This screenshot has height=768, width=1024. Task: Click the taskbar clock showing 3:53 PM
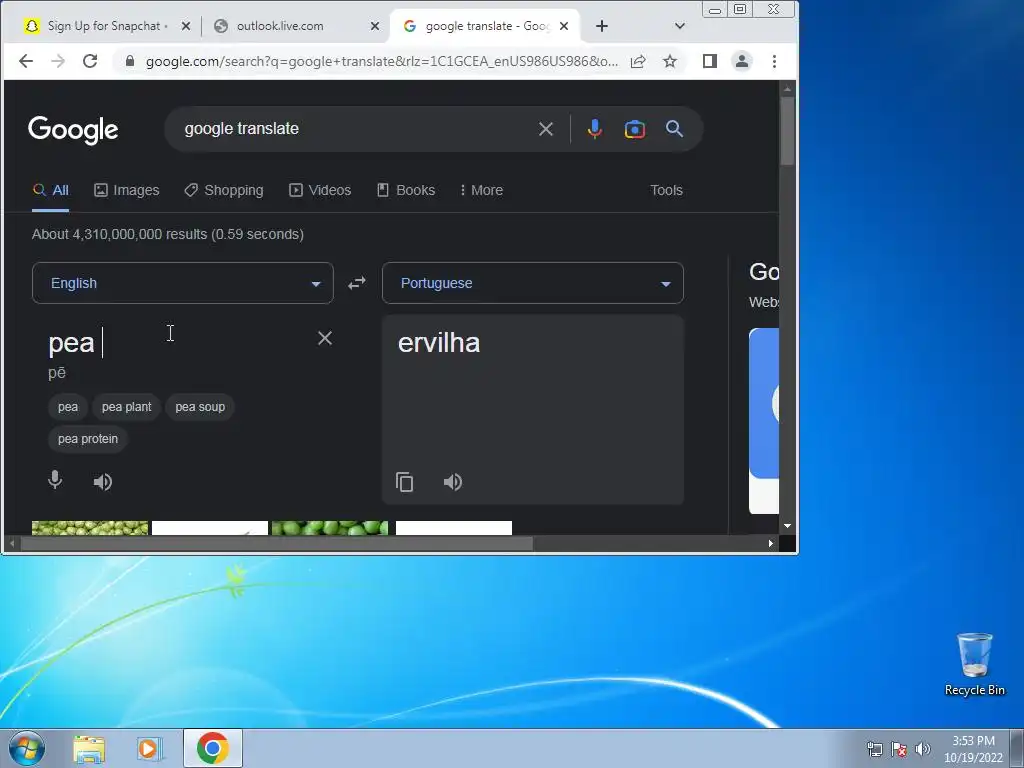point(973,749)
